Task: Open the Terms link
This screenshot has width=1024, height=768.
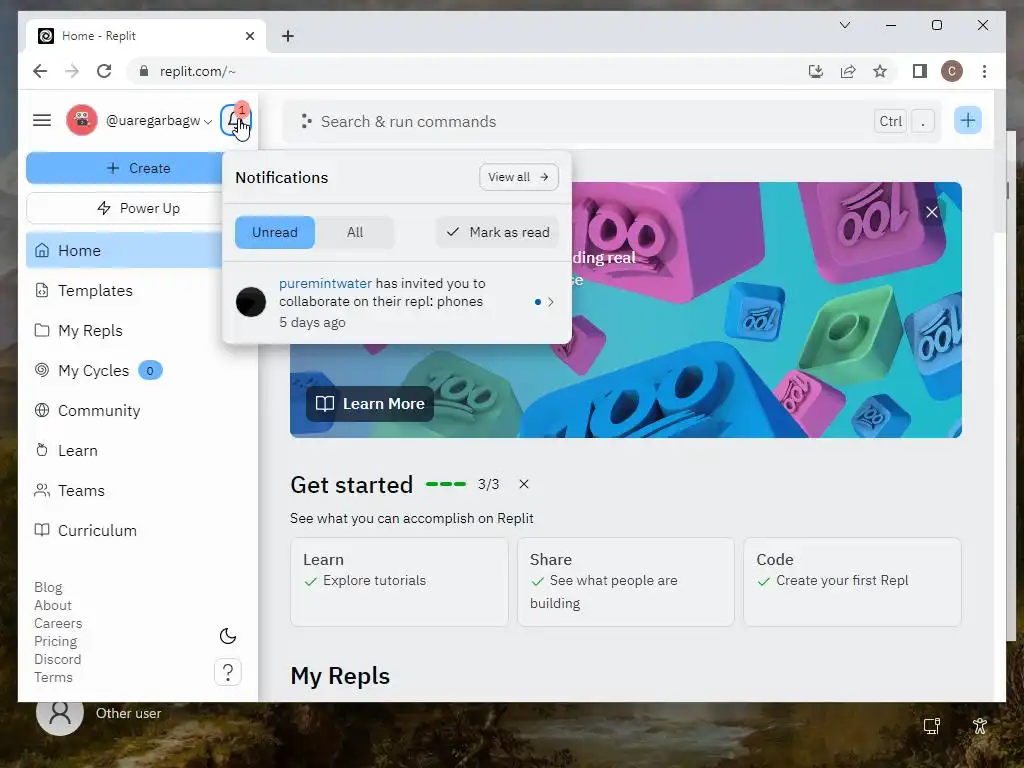Action: pyautogui.click(x=54, y=677)
